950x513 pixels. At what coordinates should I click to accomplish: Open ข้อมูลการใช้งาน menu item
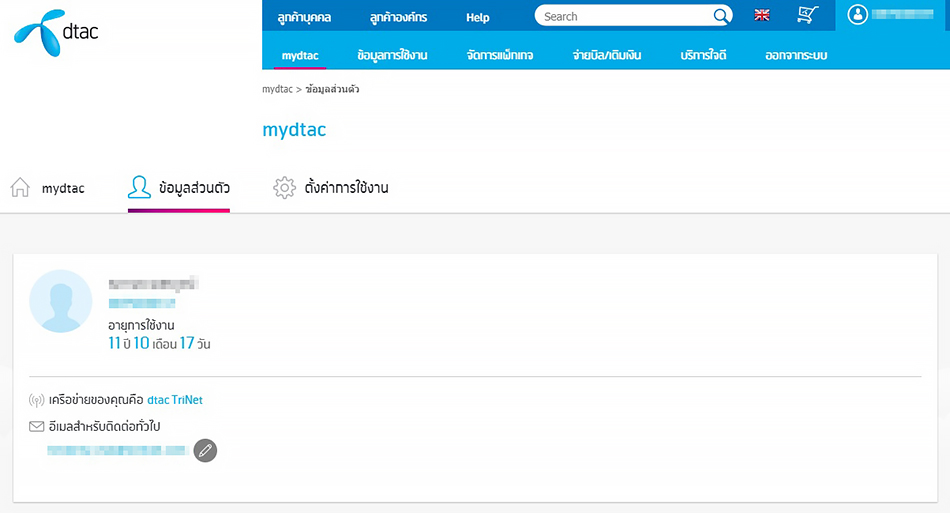pos(392,55)
